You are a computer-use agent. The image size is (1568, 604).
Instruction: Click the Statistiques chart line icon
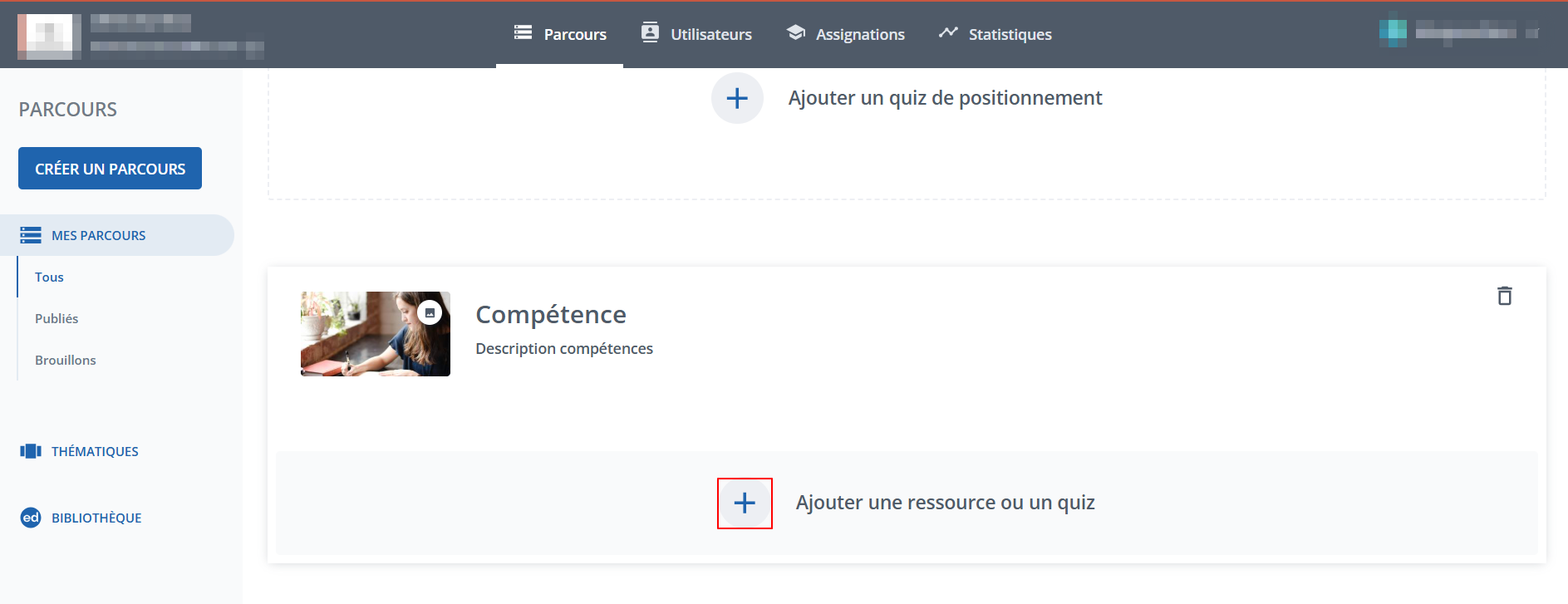948,32
